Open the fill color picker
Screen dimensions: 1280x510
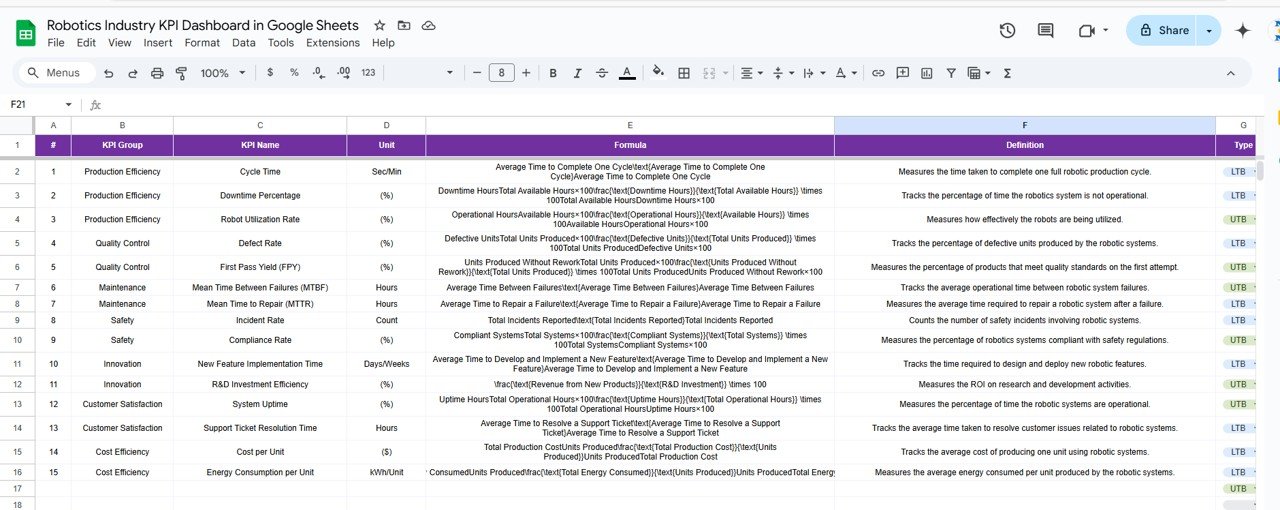(658, 73)
